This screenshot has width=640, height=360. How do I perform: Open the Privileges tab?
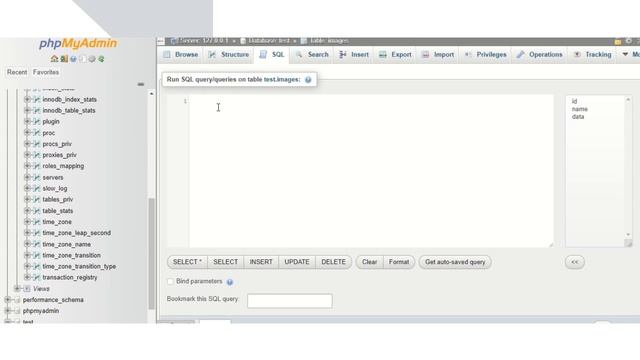(x=486, y=55)
